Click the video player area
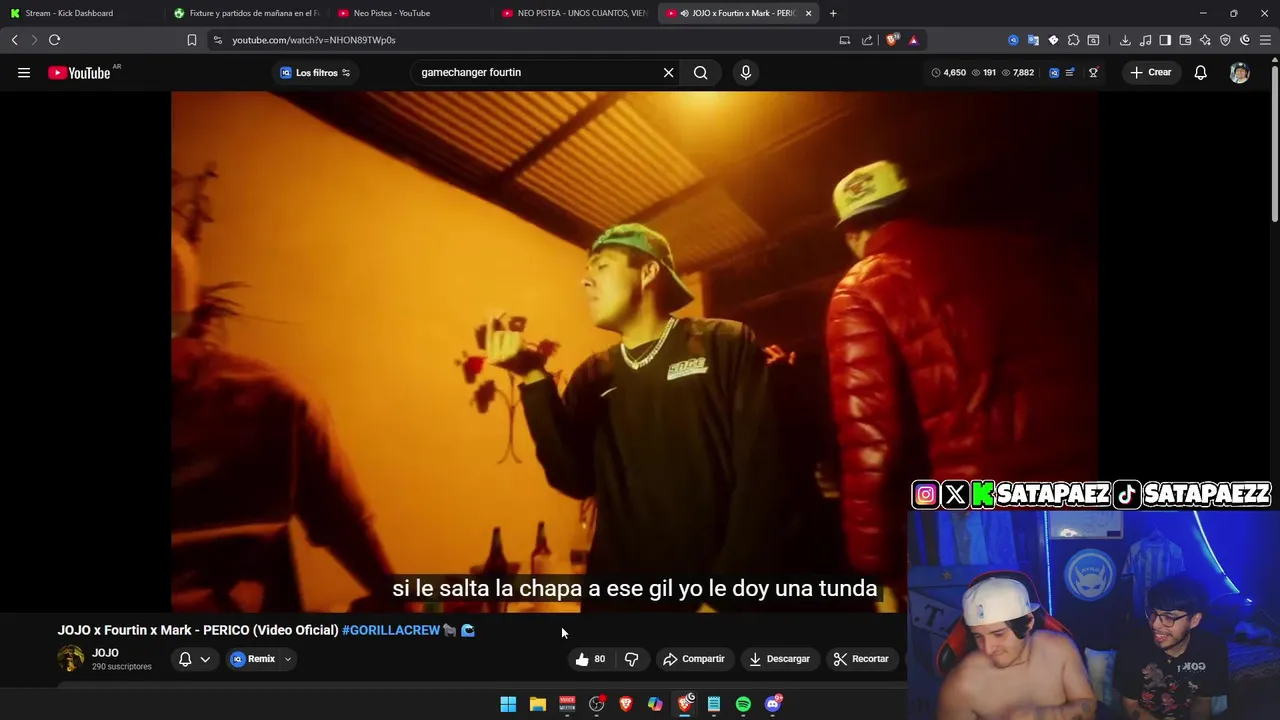Viewport: 1280px width, 720px height. pos(635,351)
